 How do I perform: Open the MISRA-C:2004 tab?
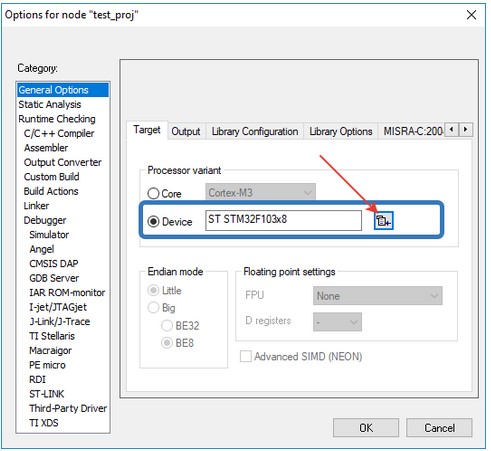click(x=413, y=131)
